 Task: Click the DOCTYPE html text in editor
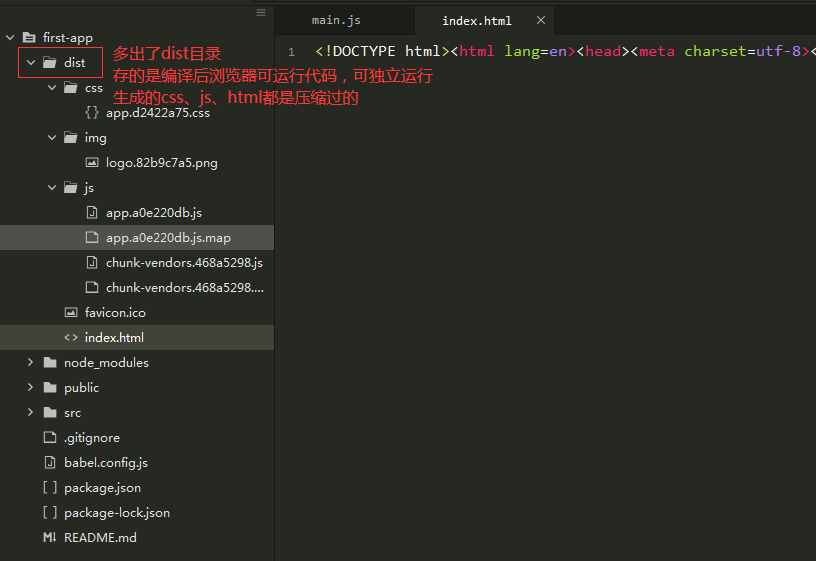(382, 51)
